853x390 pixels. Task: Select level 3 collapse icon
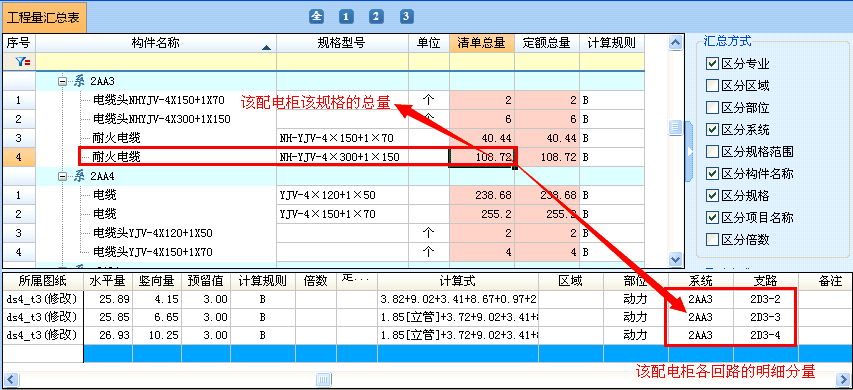405,17
